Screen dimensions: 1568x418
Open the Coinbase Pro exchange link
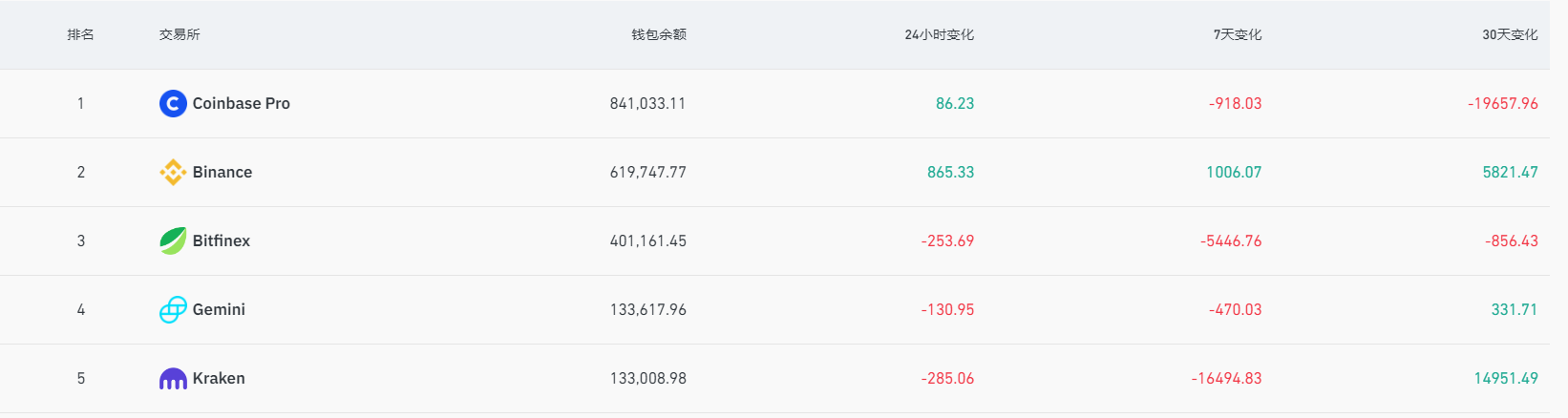click(241, 103)
